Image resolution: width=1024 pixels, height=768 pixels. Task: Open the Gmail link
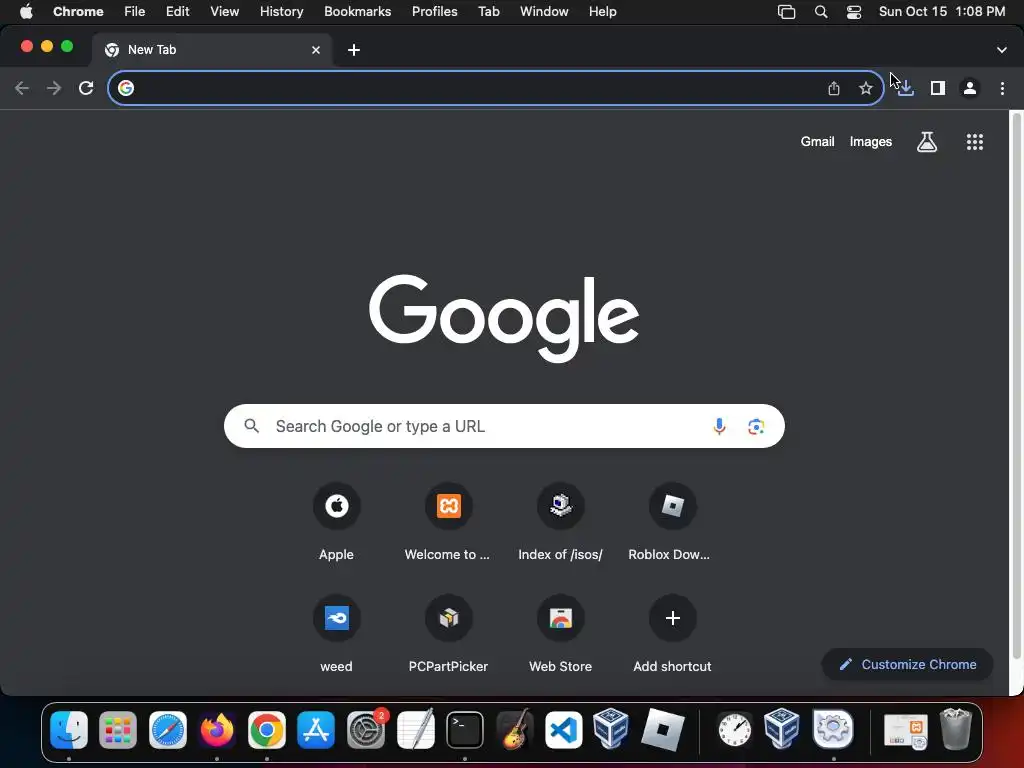(x=818, y=142)
